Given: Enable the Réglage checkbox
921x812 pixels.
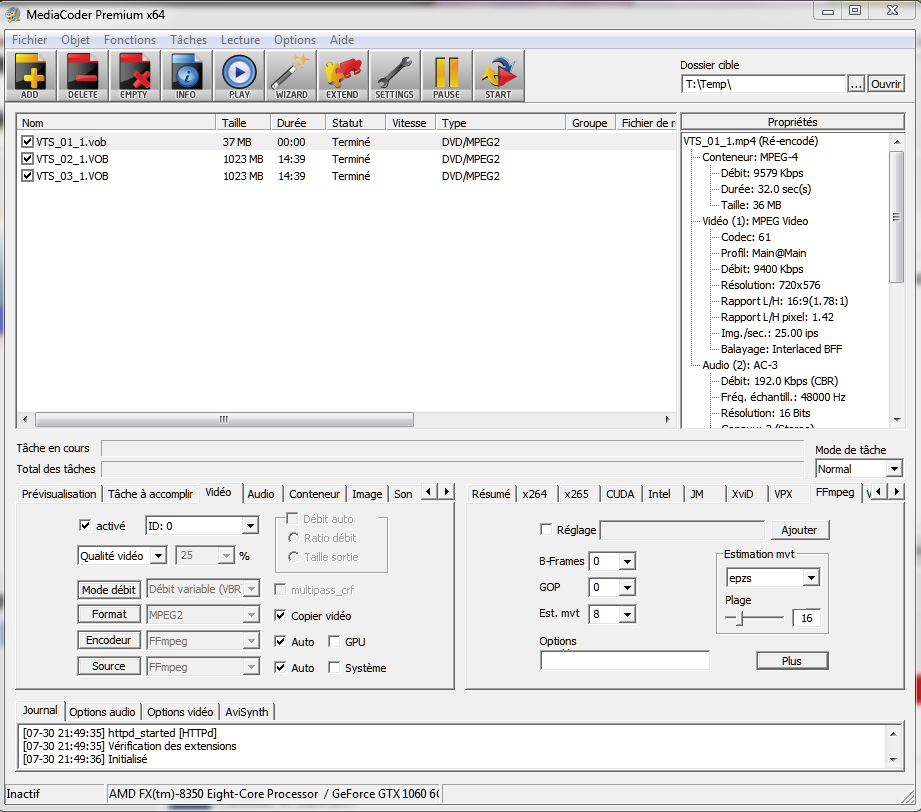Looking at the screenshot, I should pyautogui.click(x=546, y=529).
